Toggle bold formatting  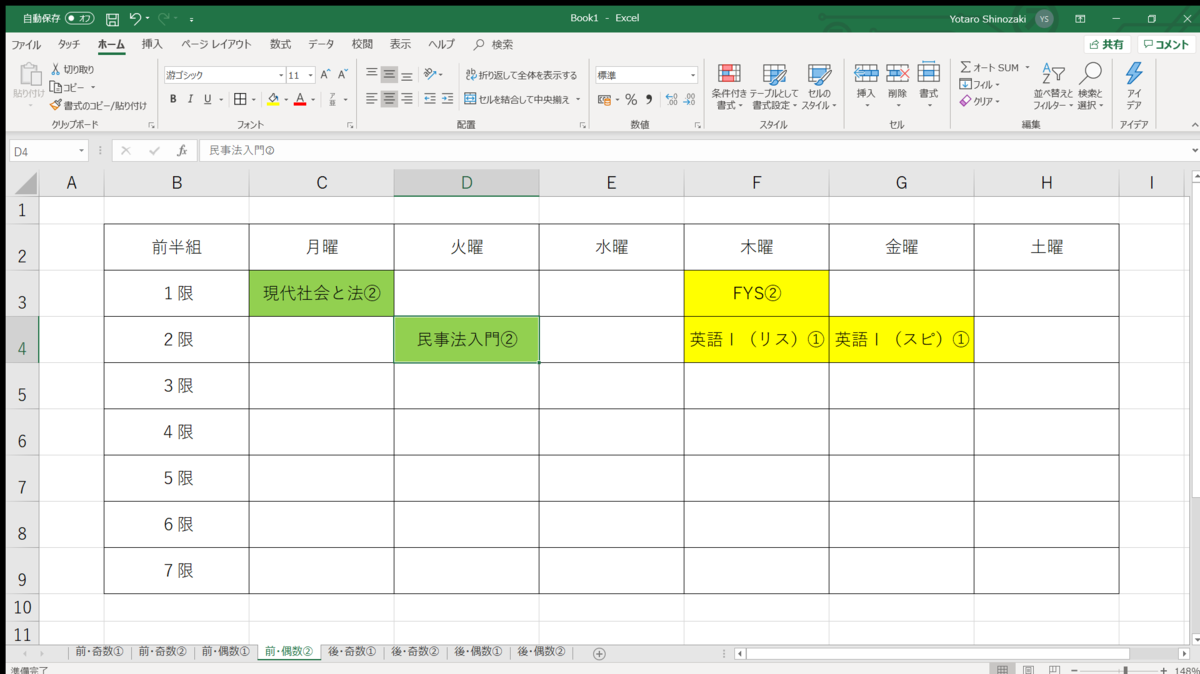(x=173, y=99)
